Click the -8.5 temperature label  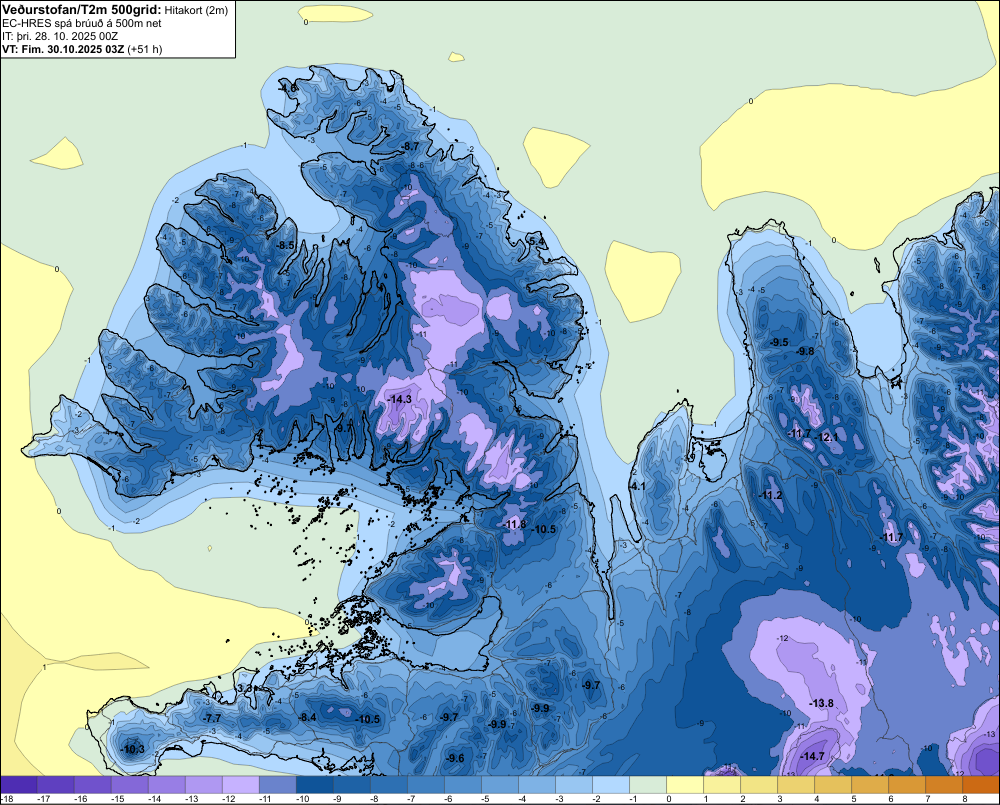click(x=285, y=245)
